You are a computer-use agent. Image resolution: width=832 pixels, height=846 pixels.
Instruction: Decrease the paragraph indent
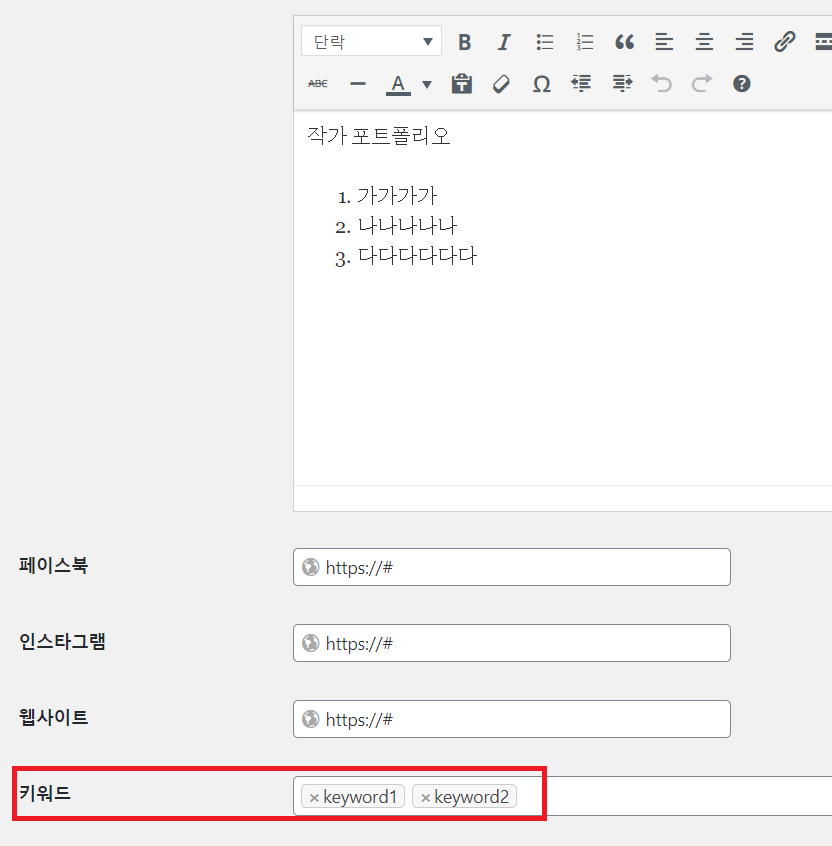point(582,84)
